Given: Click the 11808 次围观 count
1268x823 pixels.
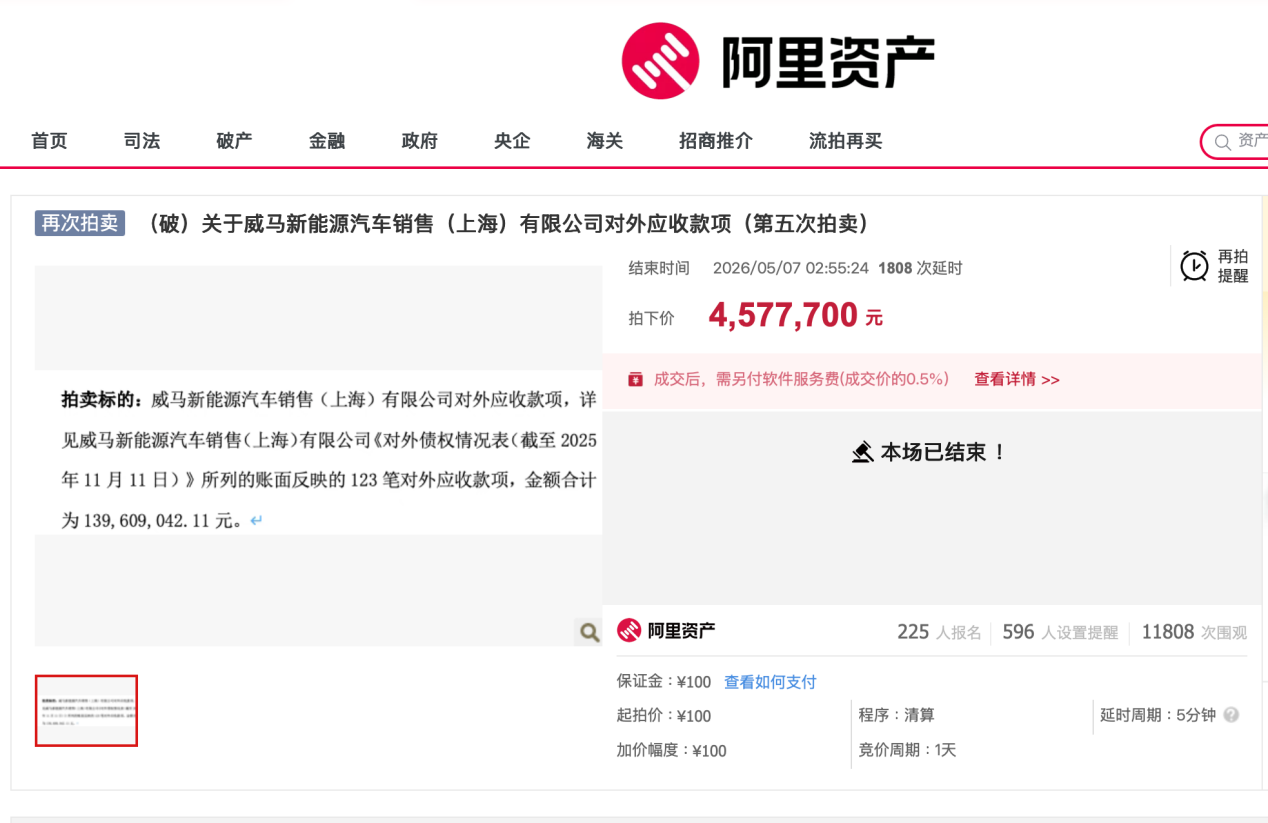Looking at the screenshot, I should pyautogui.click(x=1194, y=632).
